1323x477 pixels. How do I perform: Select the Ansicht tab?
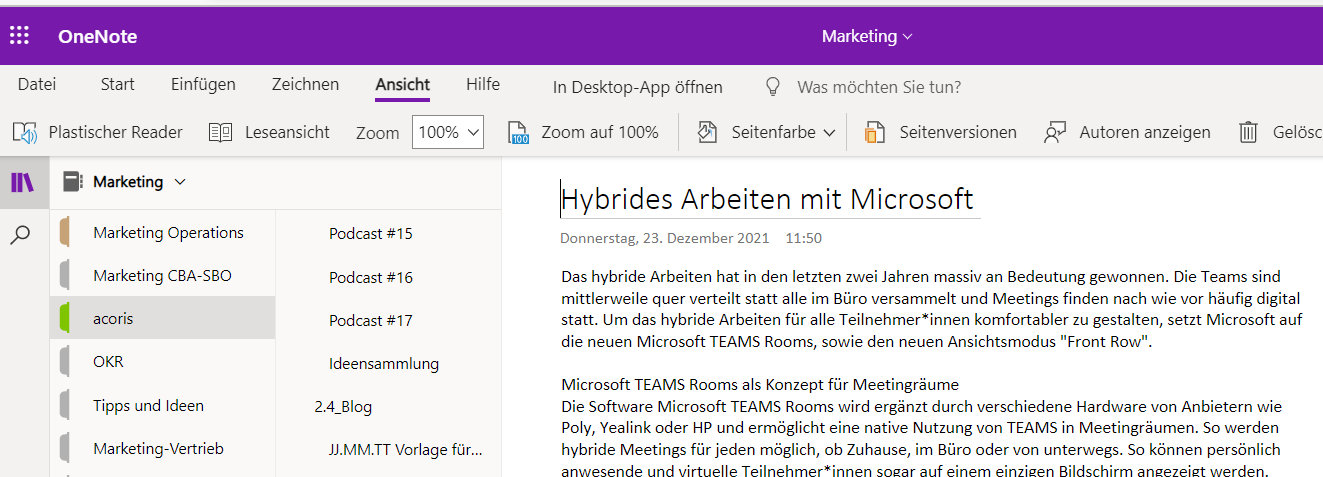pos(403,85)
